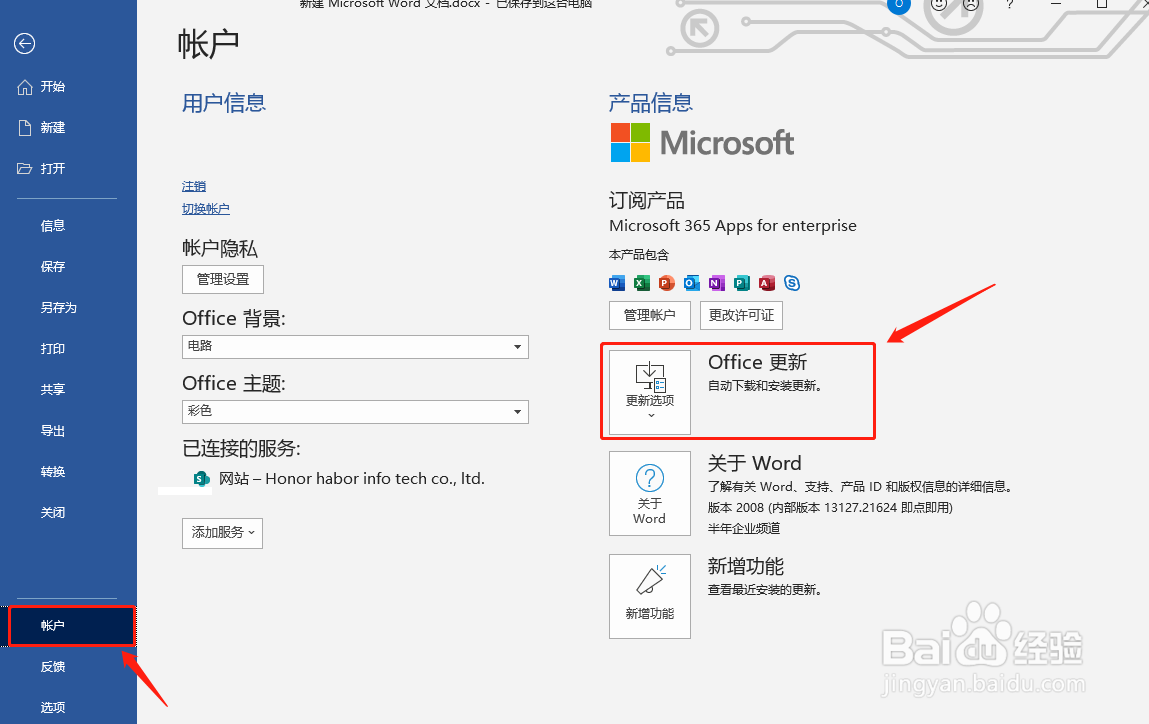1149x724 pixels.
Task: Open the 关于 Word info button
Action: click(650, 493)
